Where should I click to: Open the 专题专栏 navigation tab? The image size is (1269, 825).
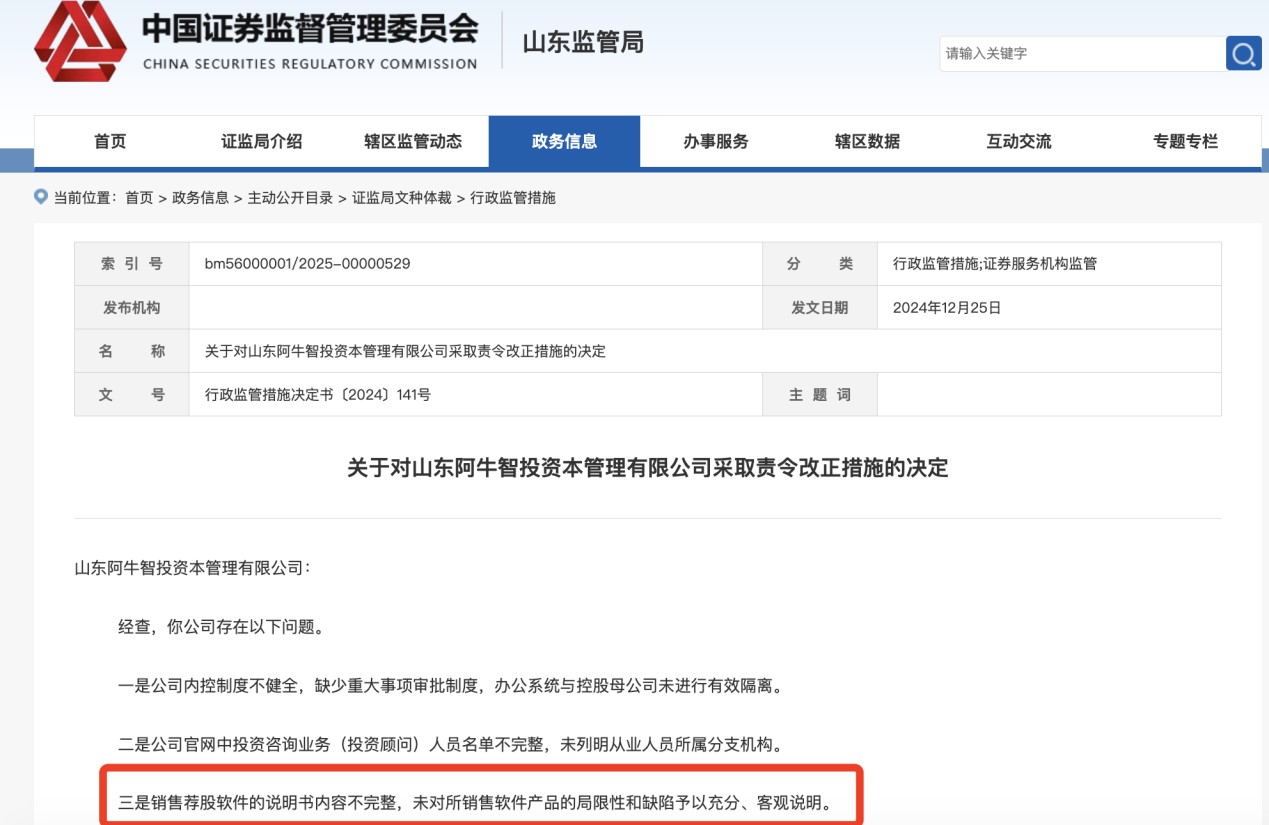(1185, 141)
